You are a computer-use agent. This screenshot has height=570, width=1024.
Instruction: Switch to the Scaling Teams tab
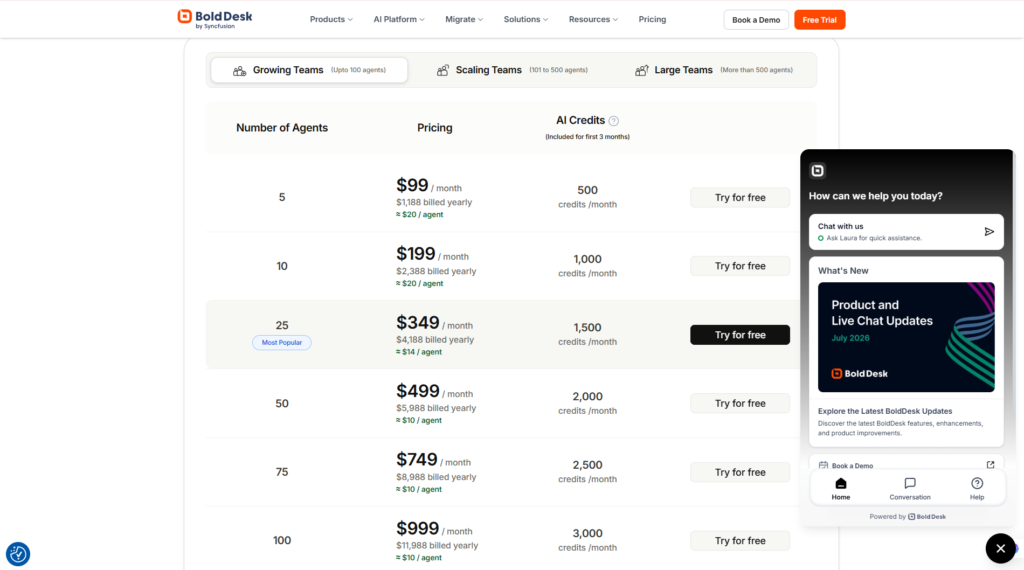point(512,70)
